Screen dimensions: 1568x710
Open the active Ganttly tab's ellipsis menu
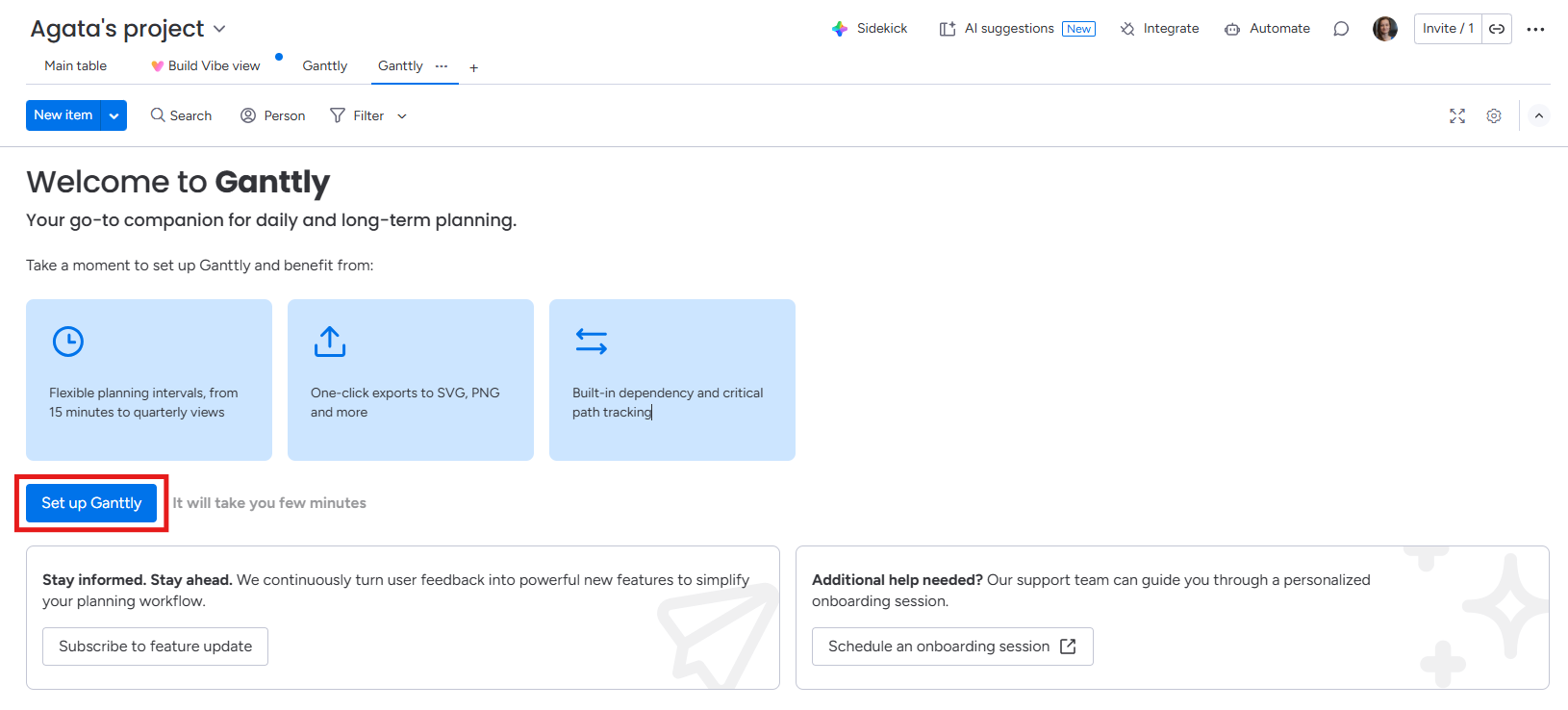(442, 65)
